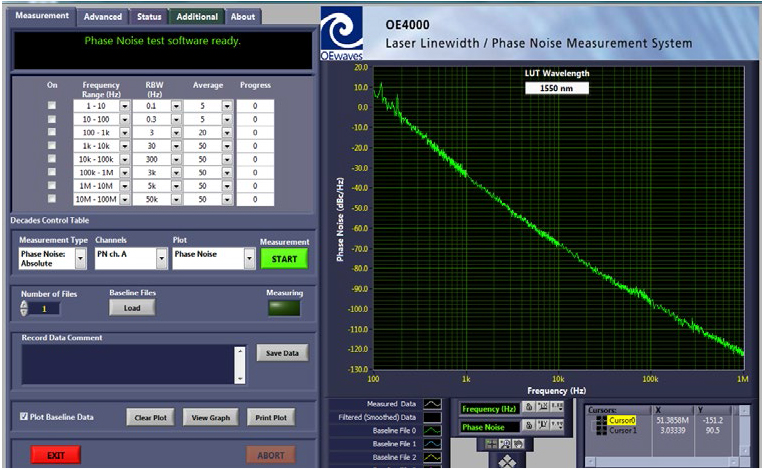Open the Frequency axis format icon menu
Viewport: 762px width, 470px height.
[557, 407]
